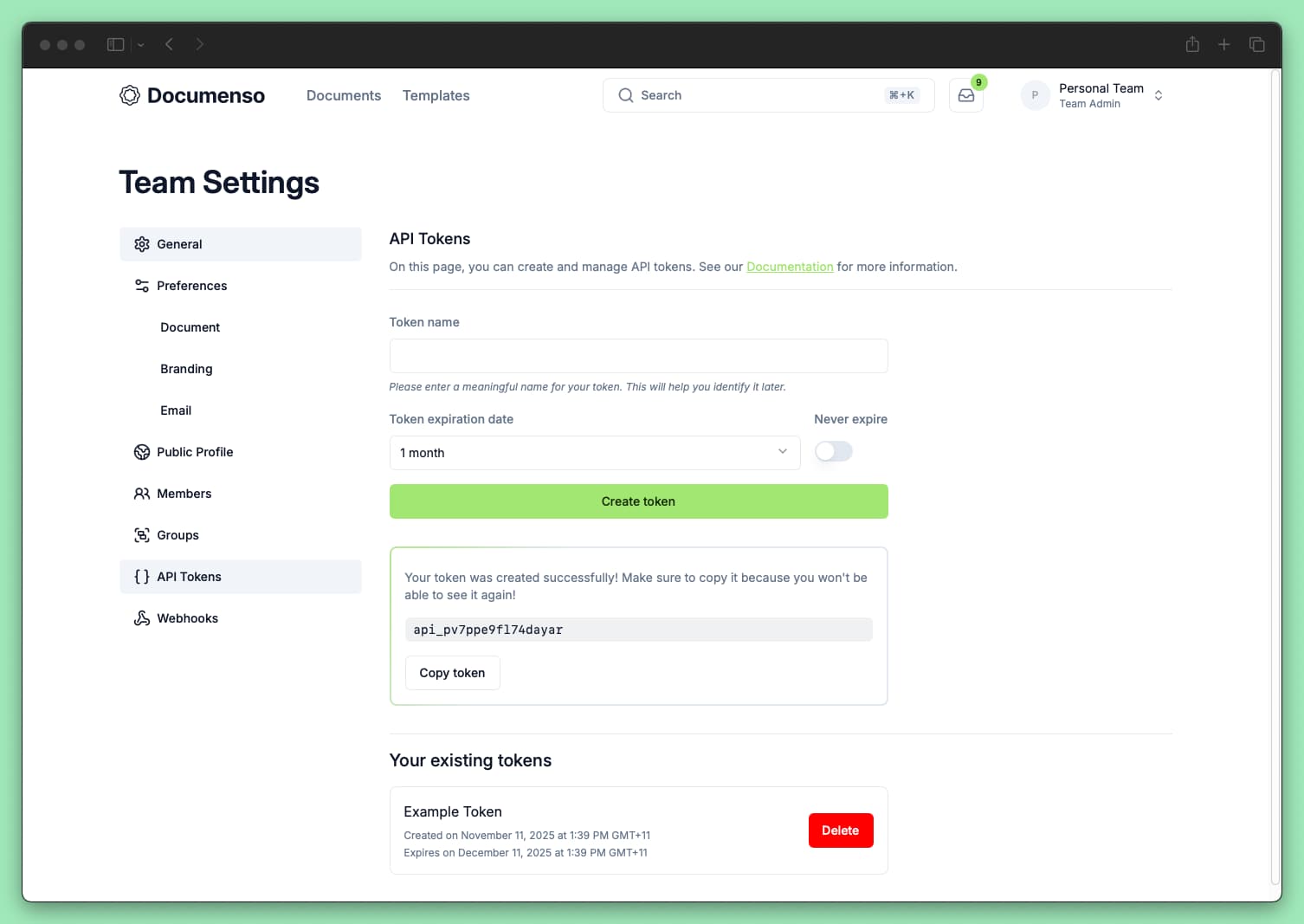Click the Create token button
This screenshot has height=924, width=1304.
click(x=638, y=501)
